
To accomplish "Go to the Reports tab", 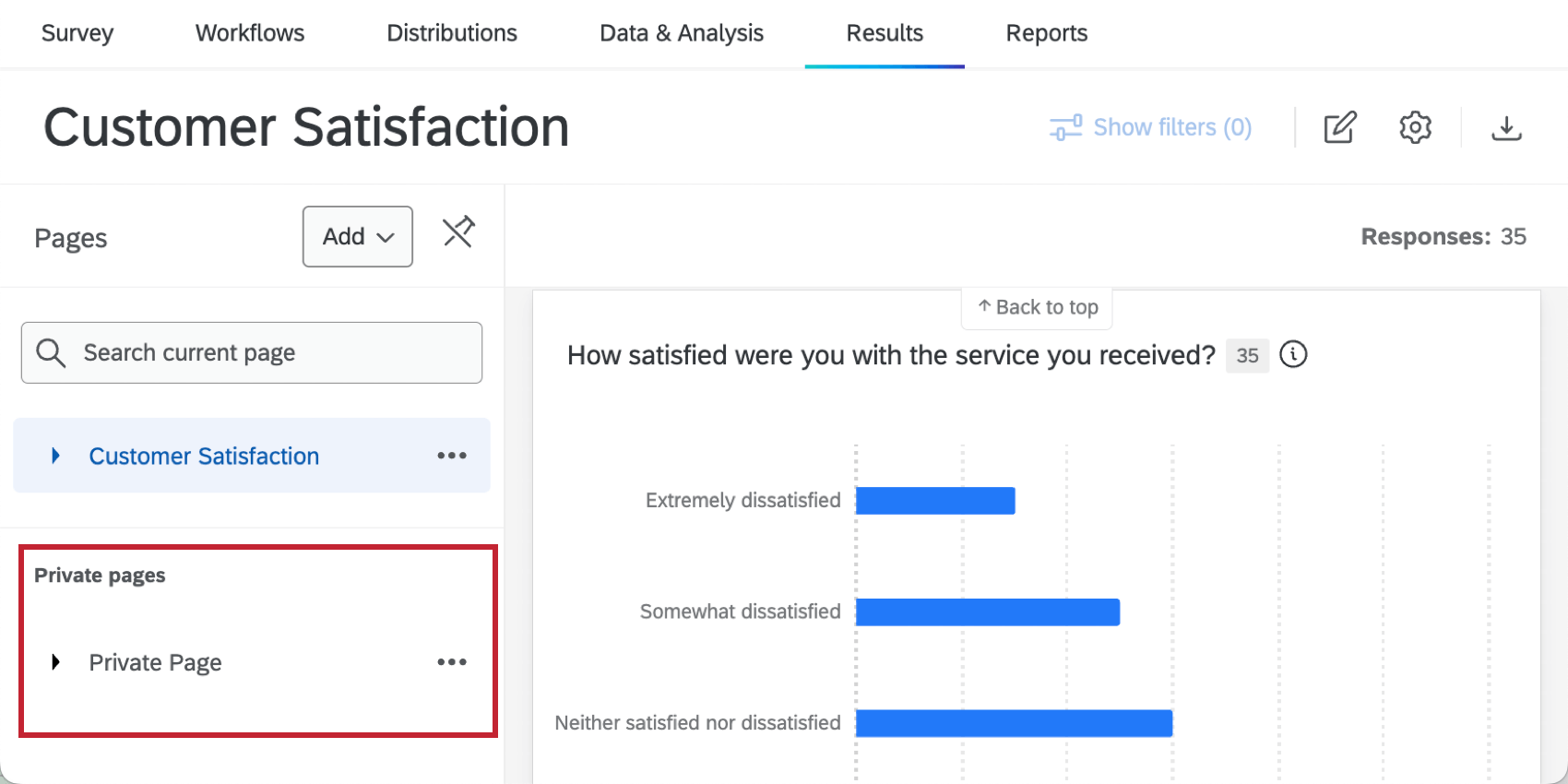I will point(1046,33).
